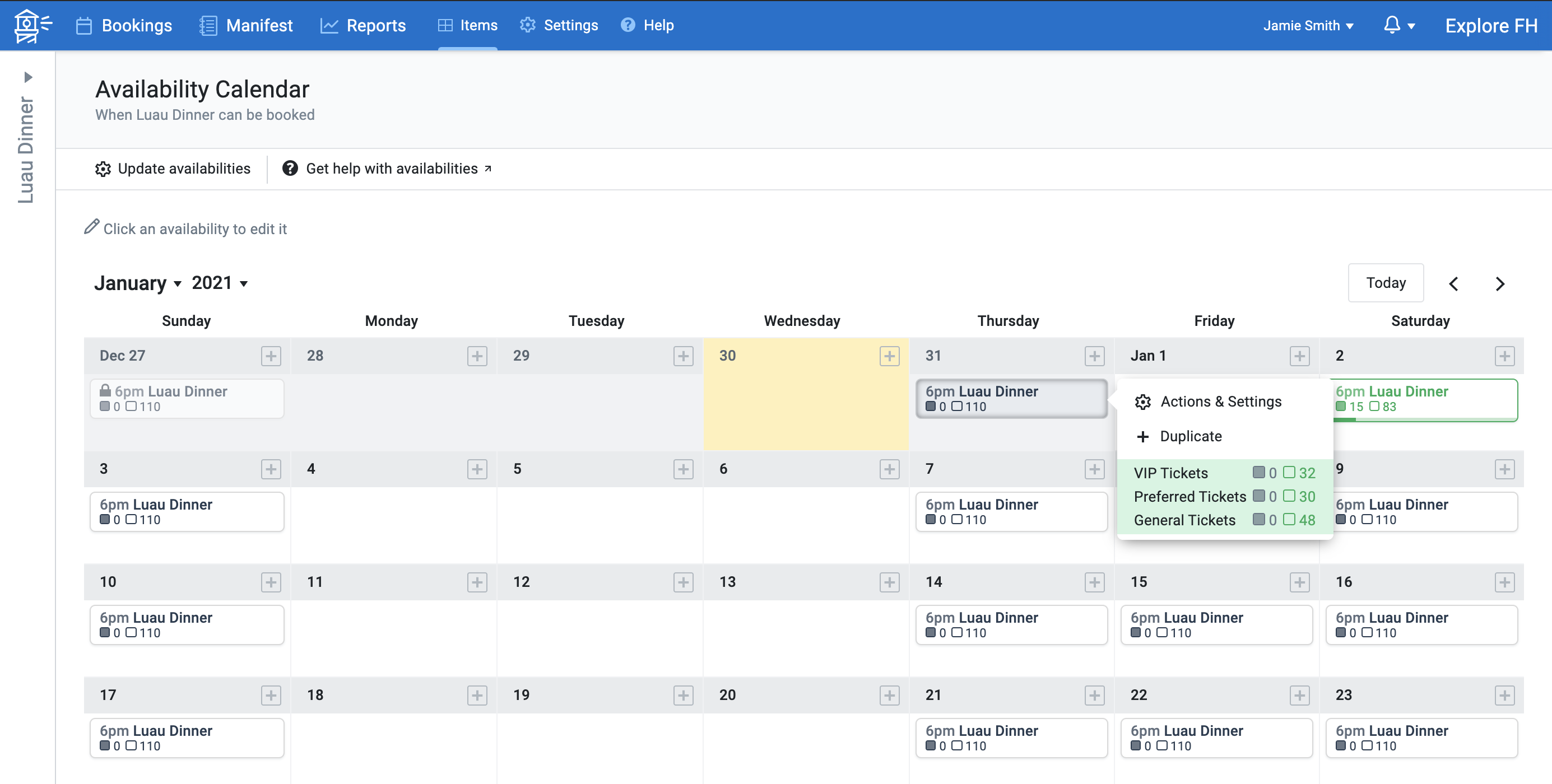The height and width of the screenshot is (784, 1552).
Task: Click the question mark help icon for availabilities
Action: point(290,169)
